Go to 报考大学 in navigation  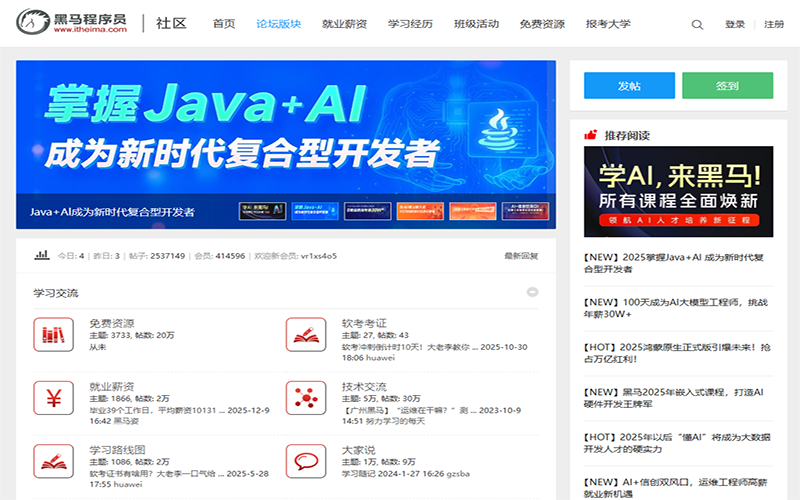click(x=608, y=24)
